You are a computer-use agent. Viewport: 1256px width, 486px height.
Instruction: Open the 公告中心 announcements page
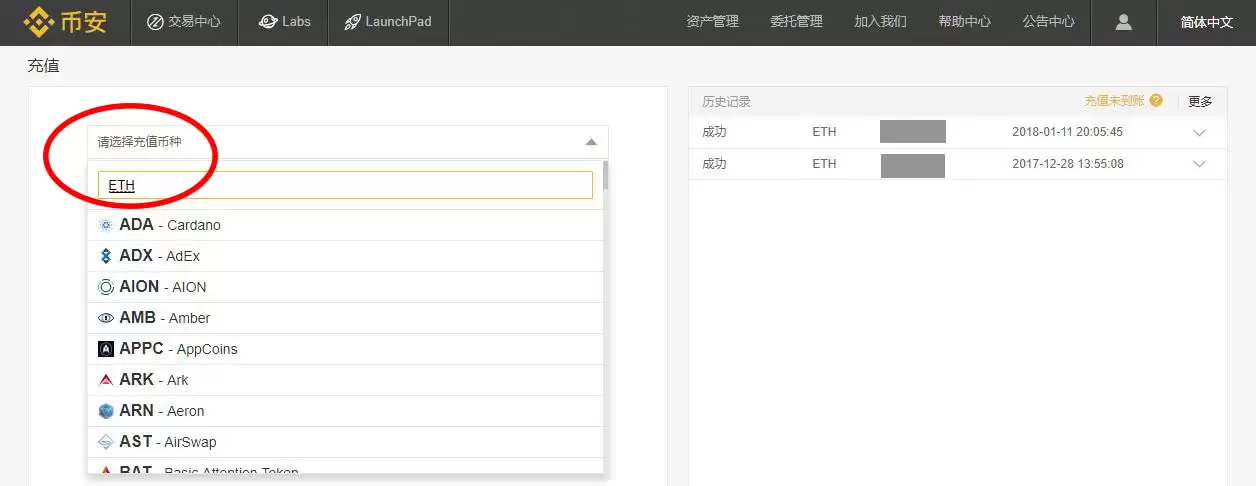[x=1049, y=21]
